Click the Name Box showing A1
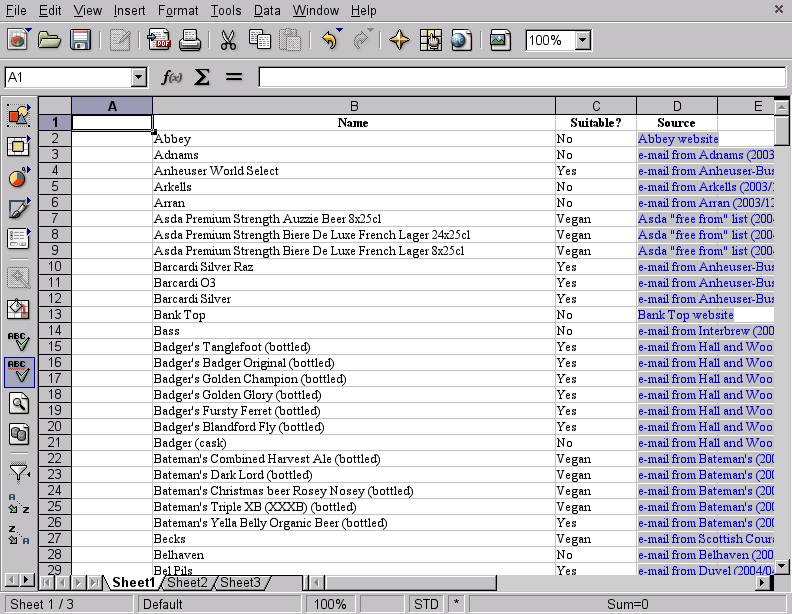The image size is (792, 614). (68, 77)
